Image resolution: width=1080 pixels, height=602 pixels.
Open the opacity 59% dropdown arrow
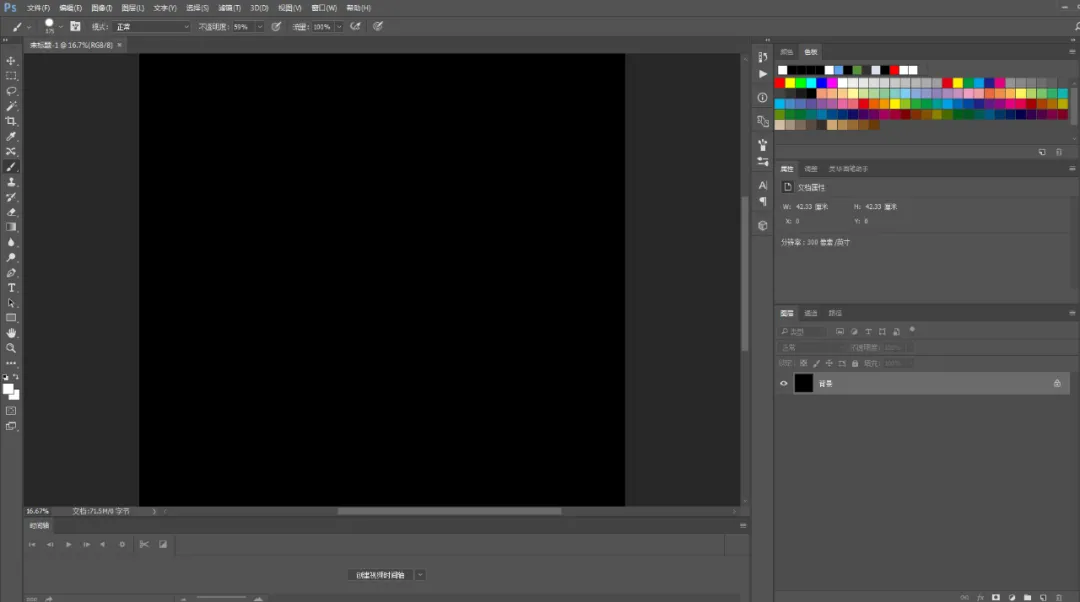coord(260,27)
